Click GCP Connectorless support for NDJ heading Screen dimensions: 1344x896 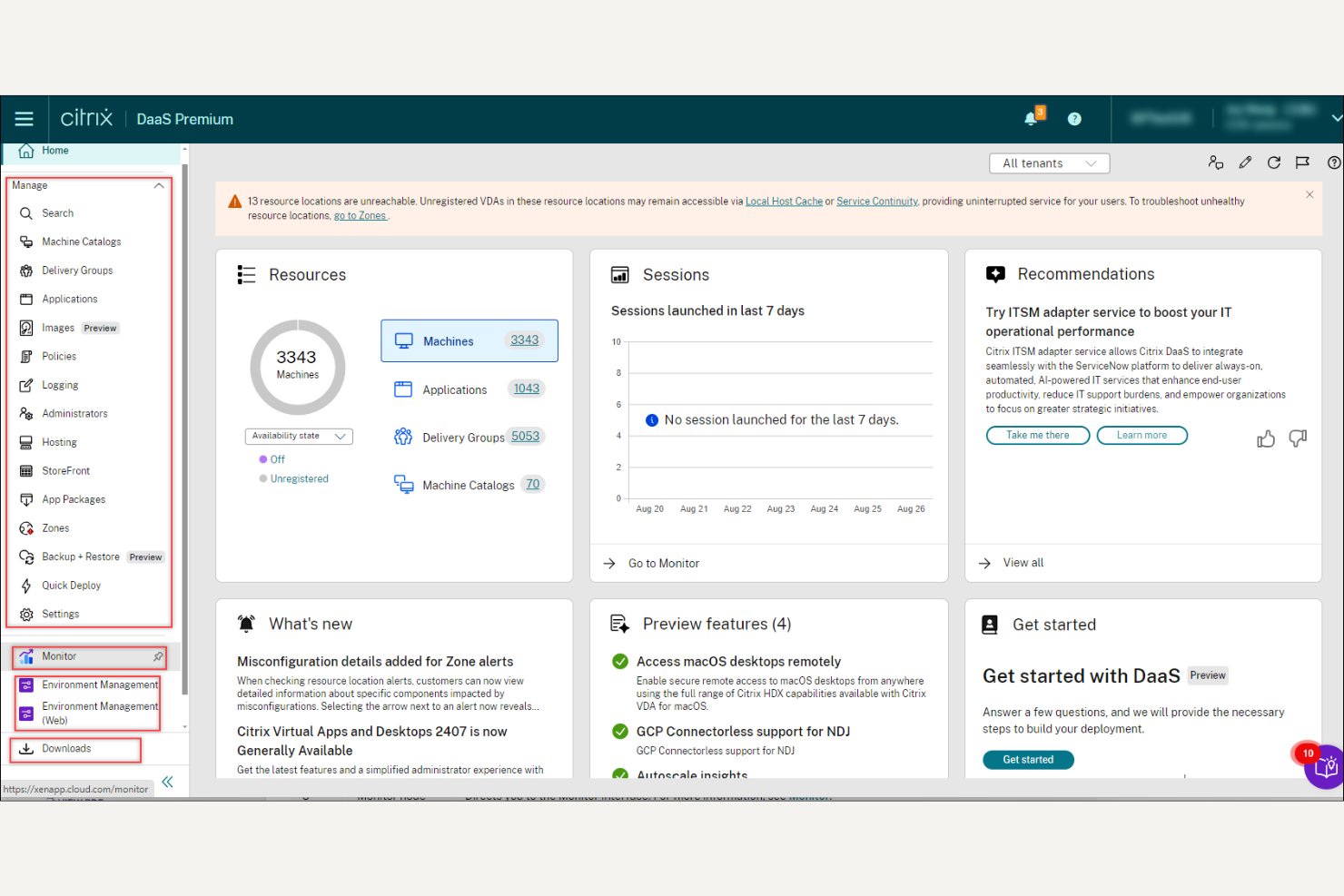(x=743, y=732)
